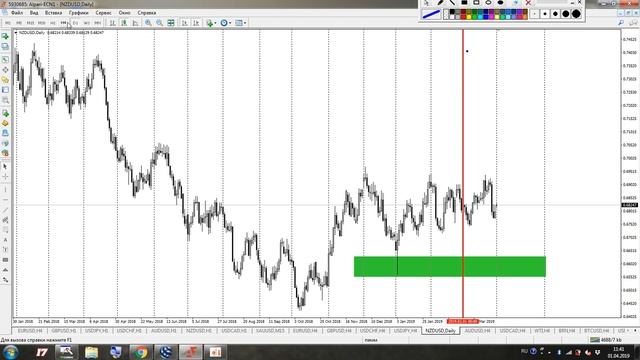The image size is (640, 360).
Task: Toggle M5 timeframe
Action: point(19,23)
